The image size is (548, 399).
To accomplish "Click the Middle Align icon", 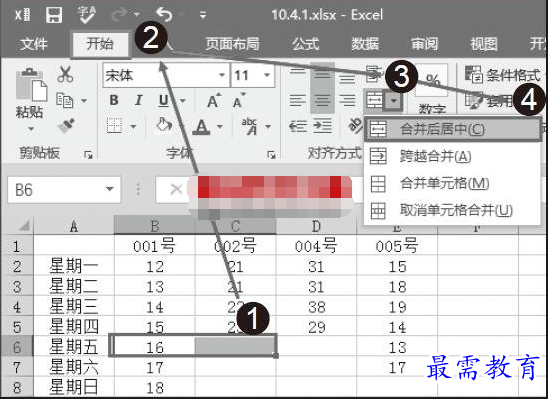I will [322, 75].
